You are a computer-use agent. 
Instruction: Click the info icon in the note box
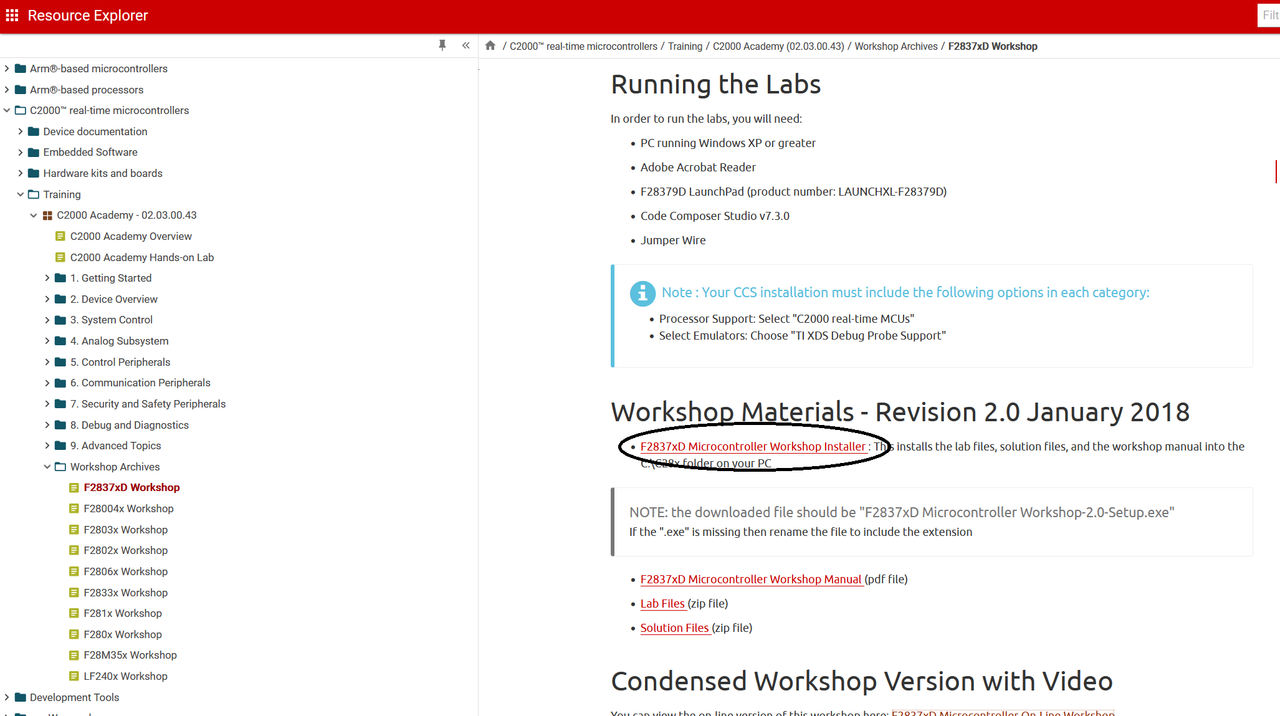pos(642,293)
